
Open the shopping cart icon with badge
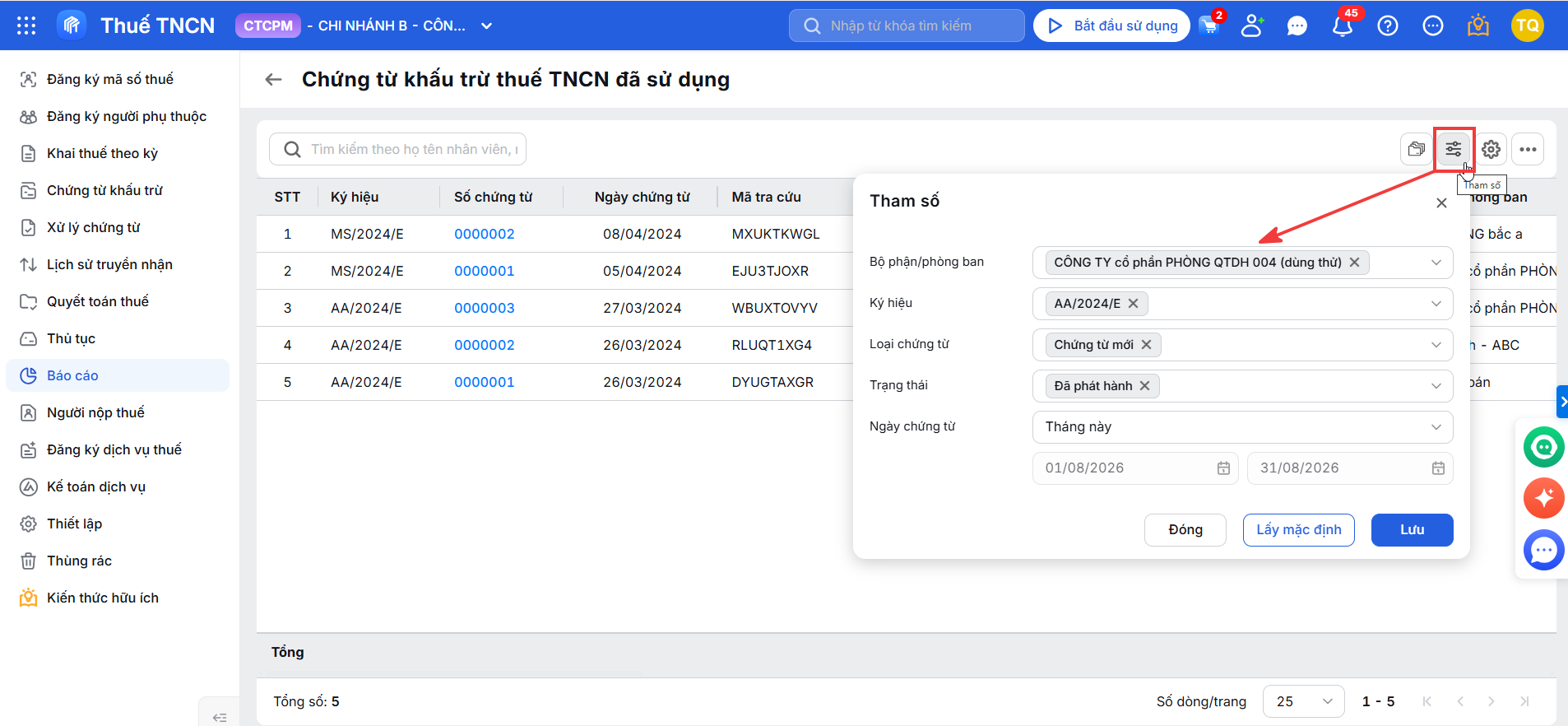(x=1209, y=26)
